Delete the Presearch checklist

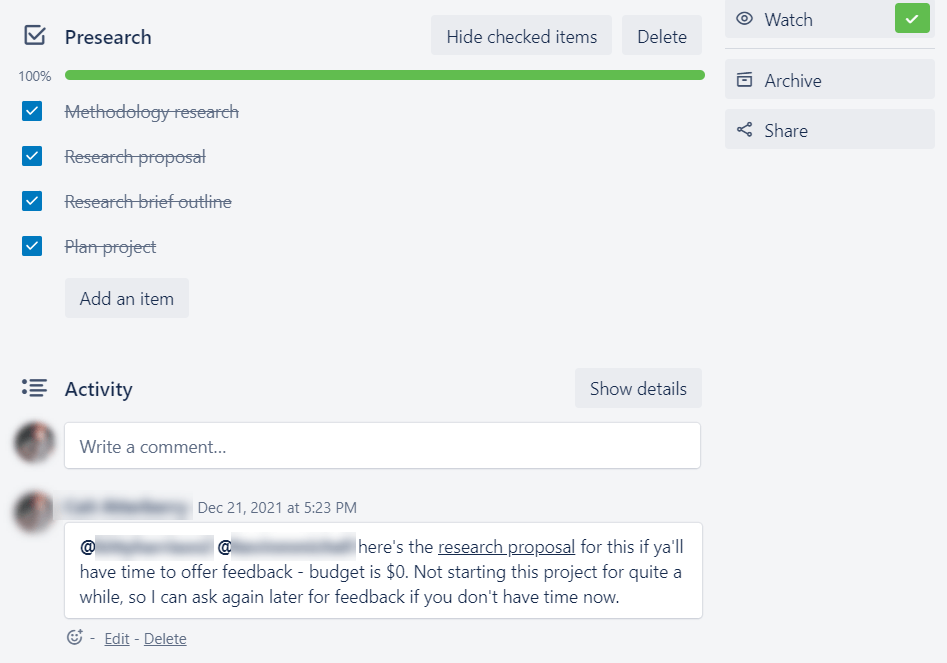[x=661, y=37]
